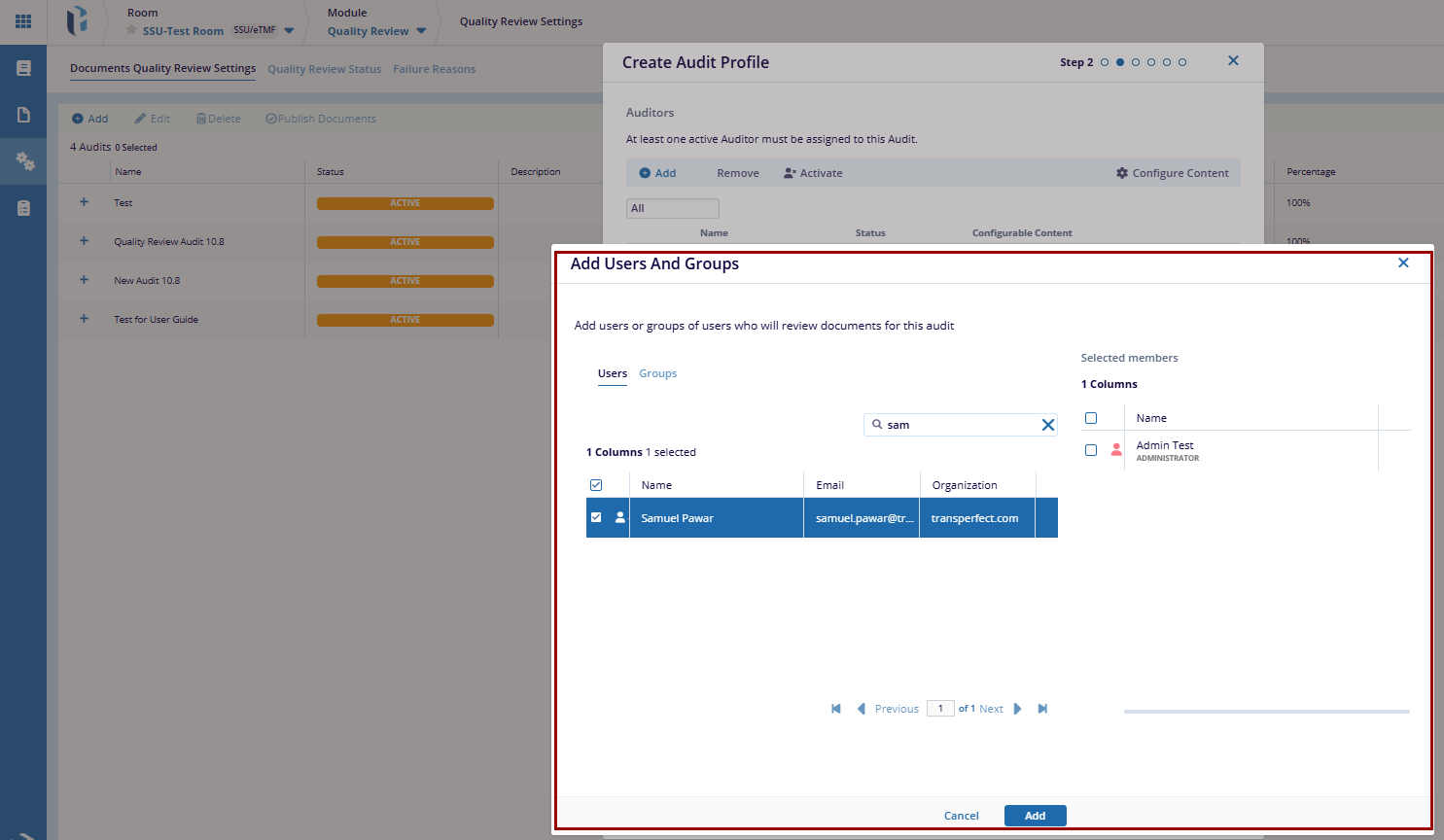
Task: Select the Users tab
Action: click(612, 373)
